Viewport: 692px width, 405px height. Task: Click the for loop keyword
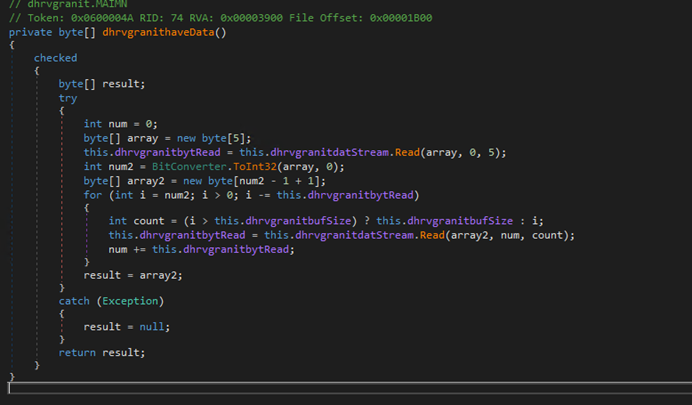click(92, 193)
